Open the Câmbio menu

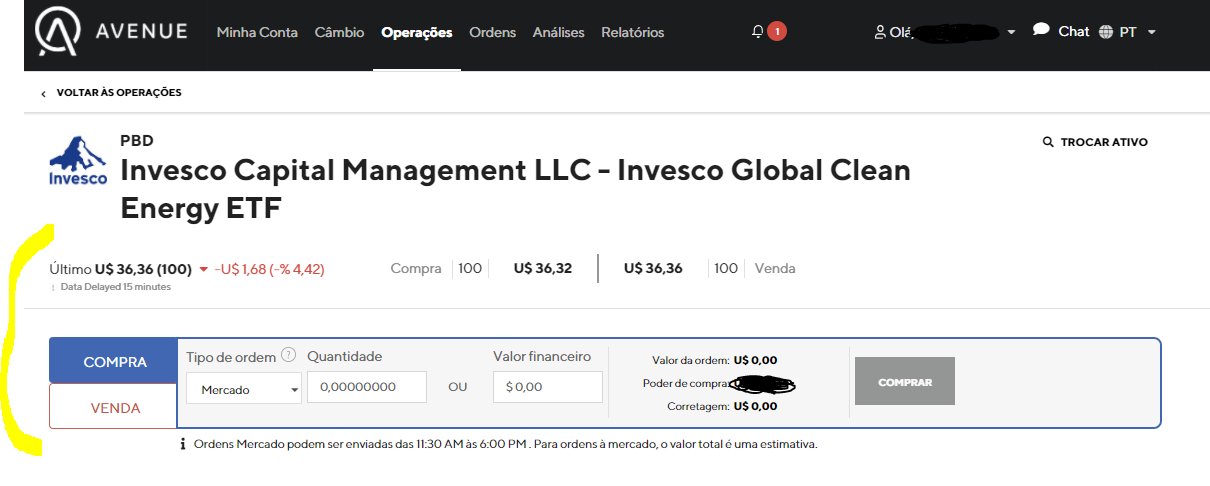pyautogui.click(x=339, y=32)
